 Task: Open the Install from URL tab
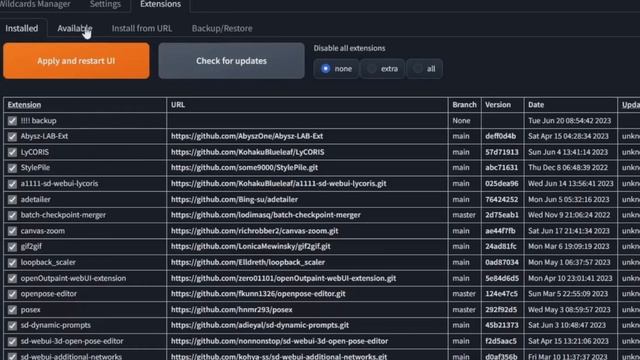tap(142, 28)
